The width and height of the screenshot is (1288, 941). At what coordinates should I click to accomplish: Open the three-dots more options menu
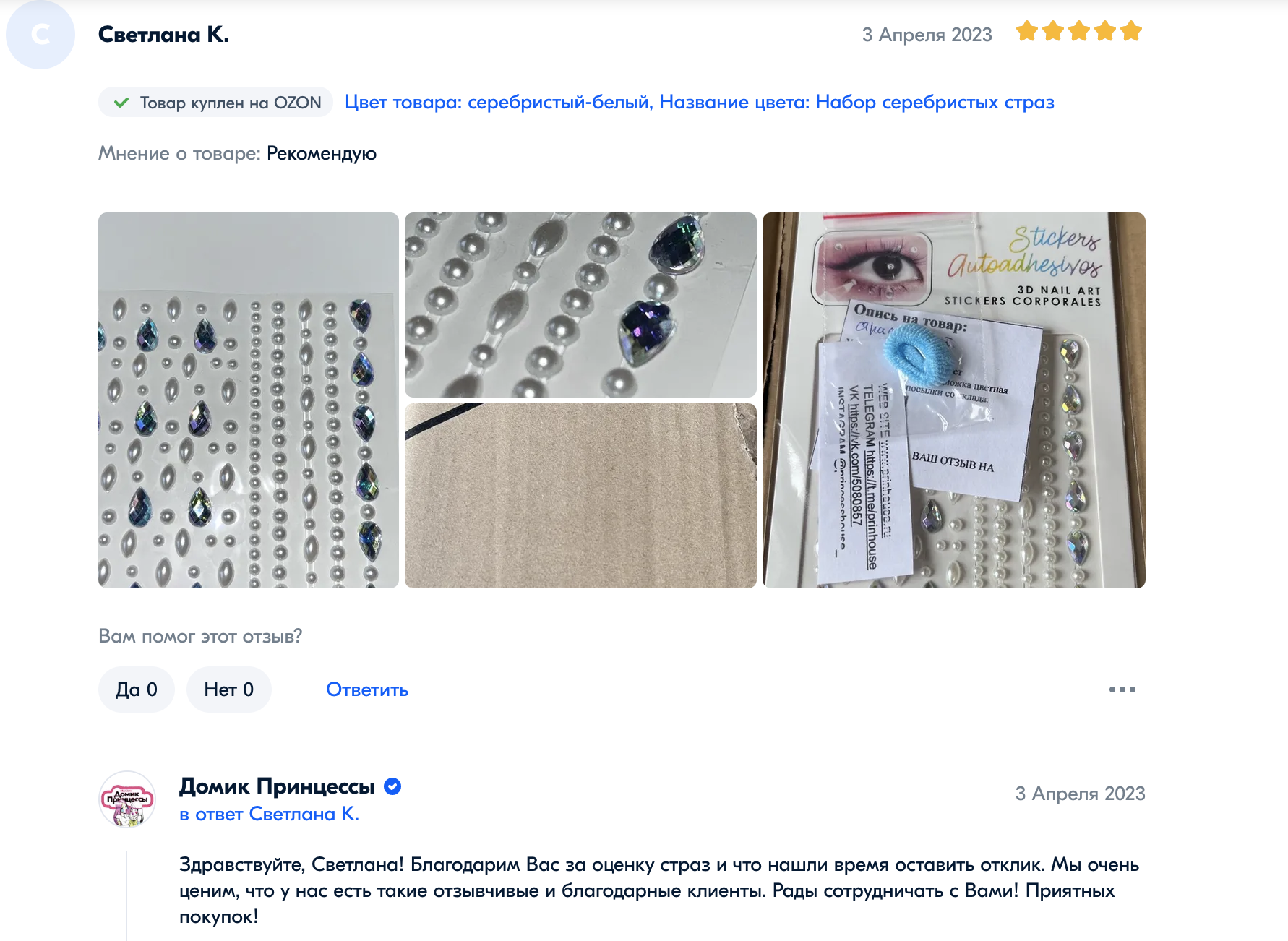(1122, 689)
